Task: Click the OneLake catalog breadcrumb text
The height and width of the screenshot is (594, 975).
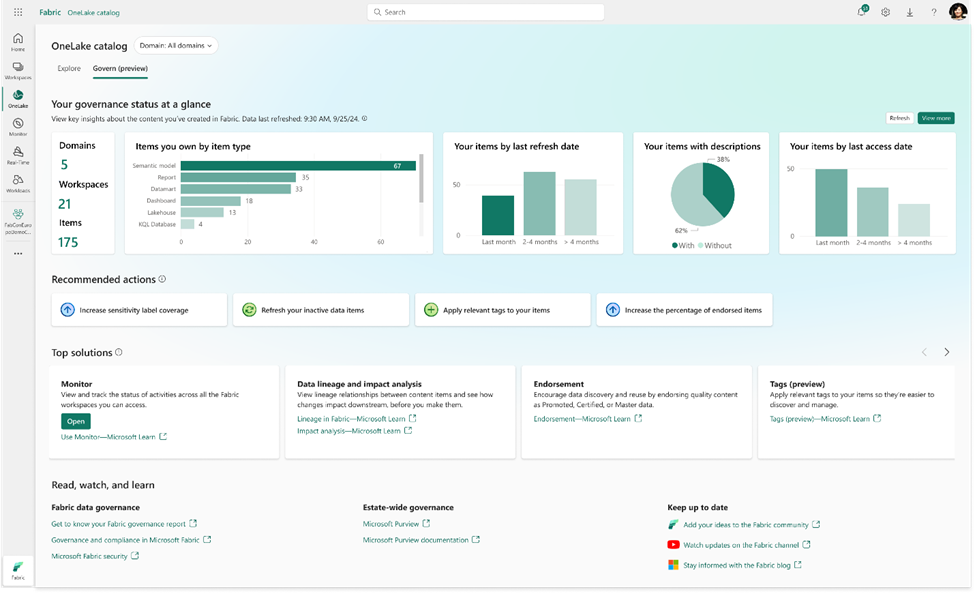Action: coord(93,12)
